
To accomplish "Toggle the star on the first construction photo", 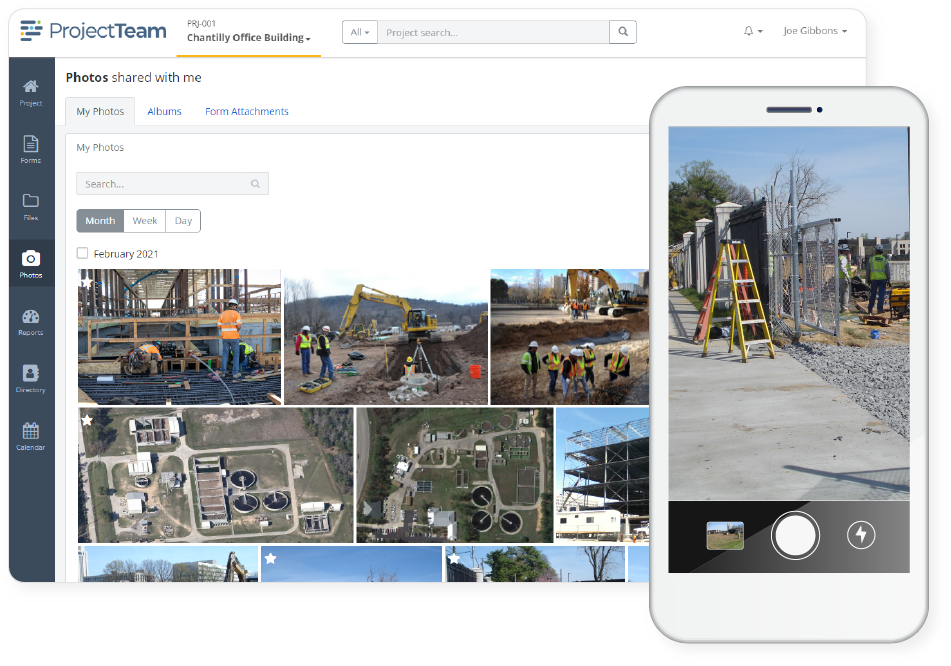I will pyautogui.click(x=88, y=282).
